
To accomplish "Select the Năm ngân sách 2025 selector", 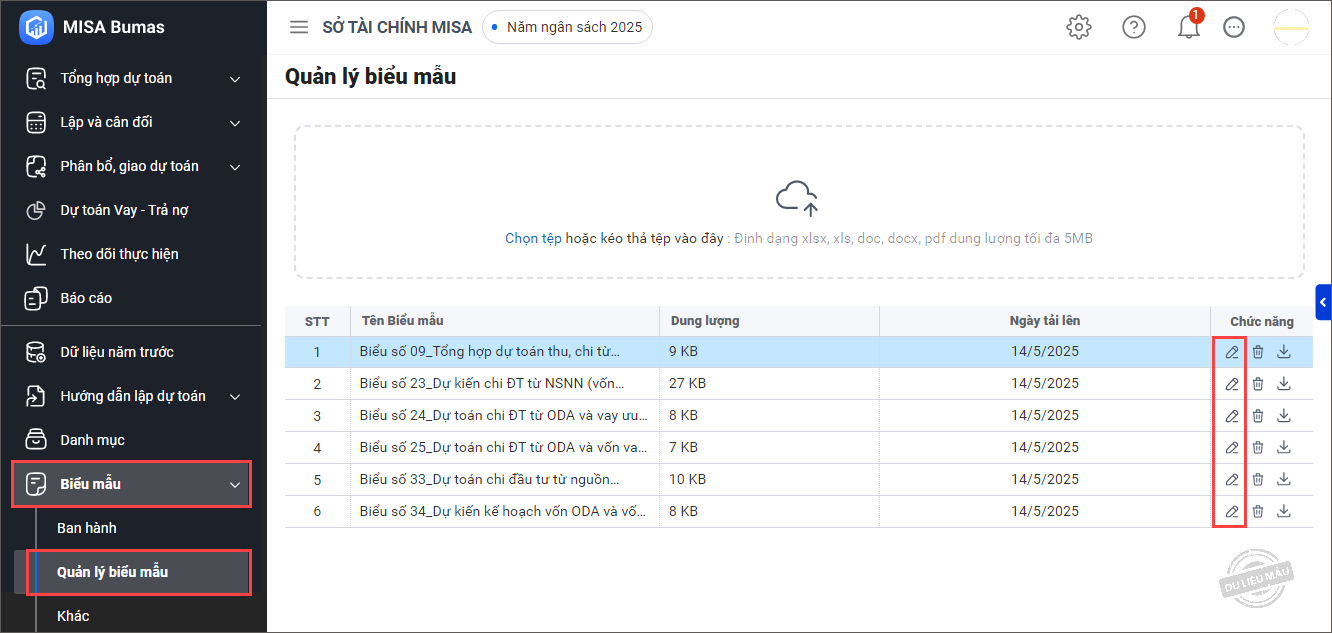I will 568,28.
